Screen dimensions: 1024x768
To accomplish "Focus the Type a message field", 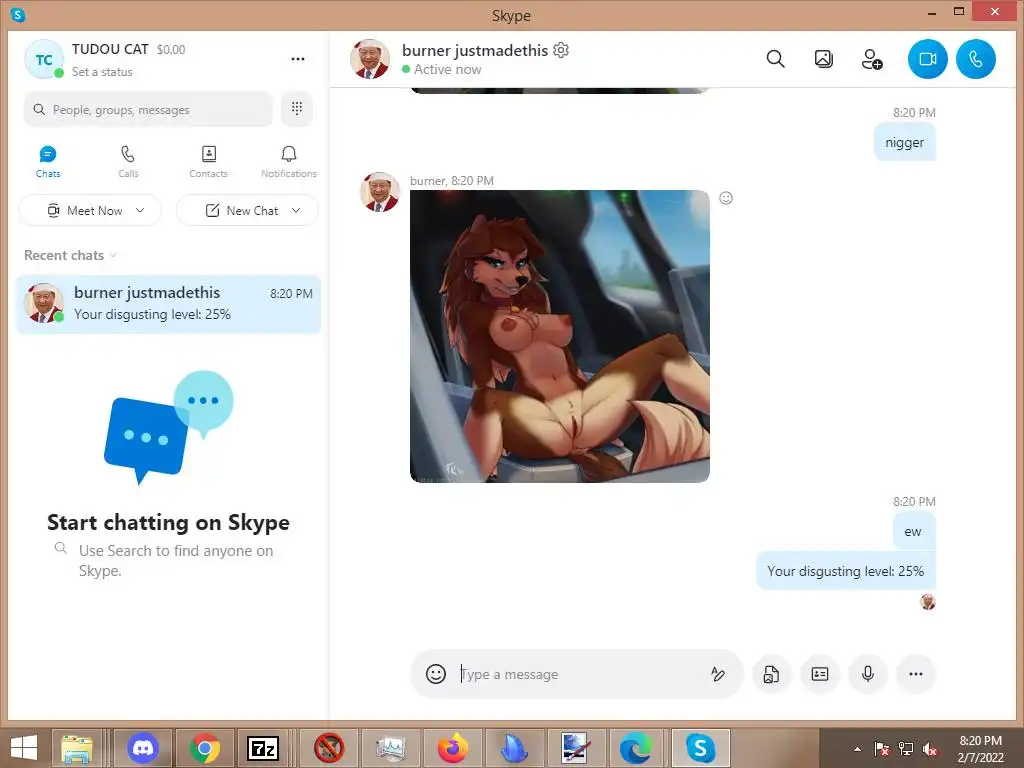I will pos(578,674).
